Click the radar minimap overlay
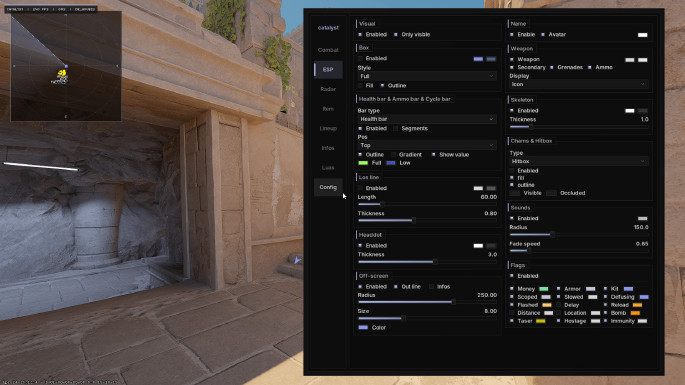 [x=66, y=66]
